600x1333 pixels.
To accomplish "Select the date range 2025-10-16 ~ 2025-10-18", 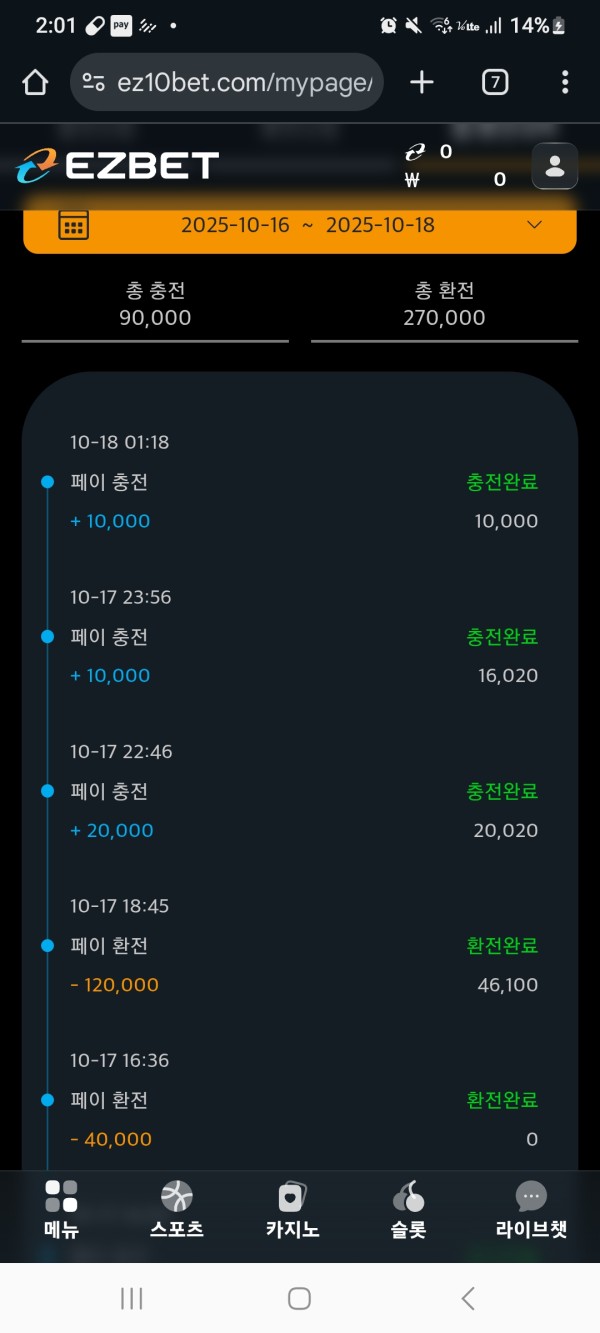I will pos(308,225).
